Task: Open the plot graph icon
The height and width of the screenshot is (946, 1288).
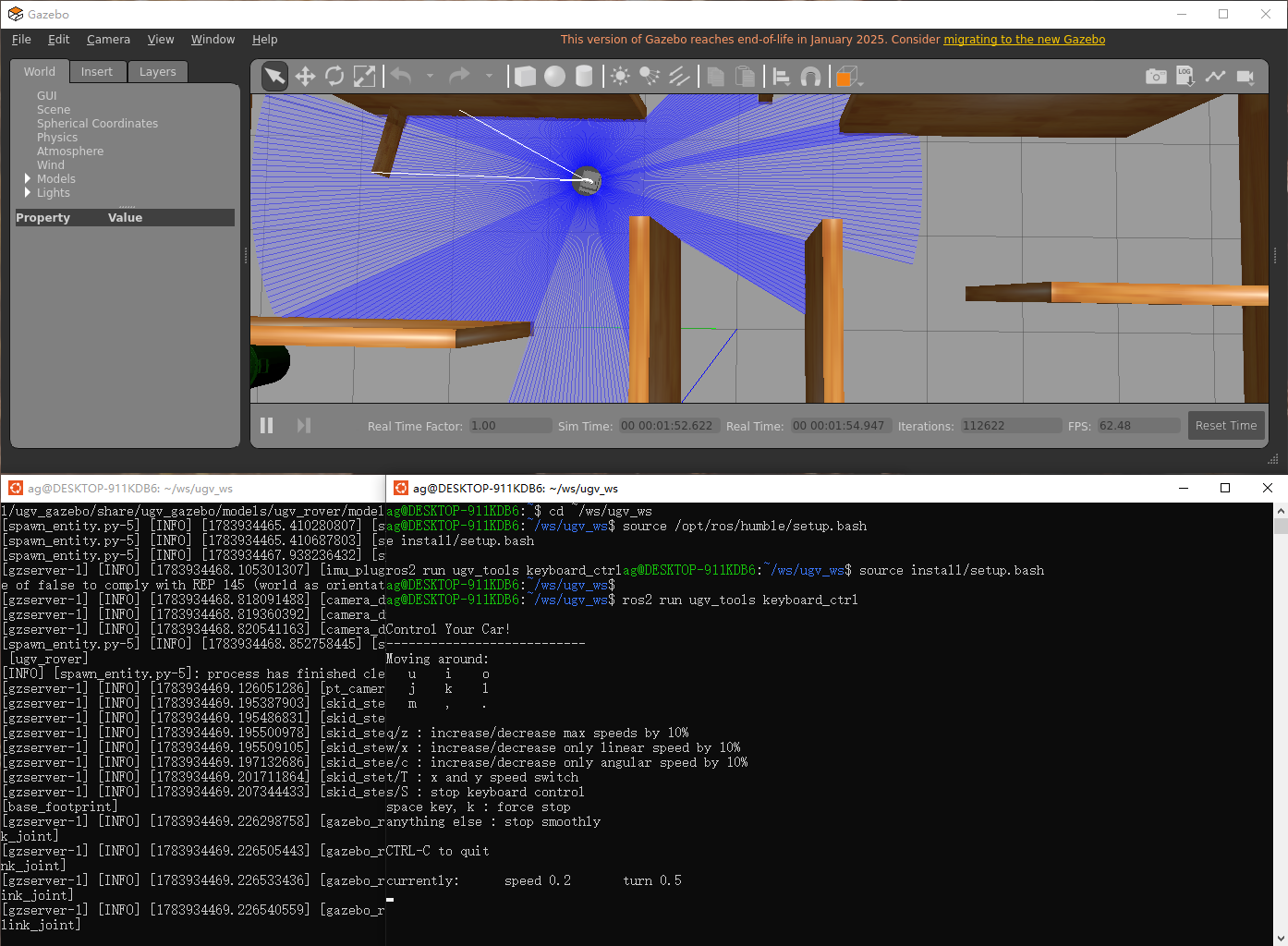Action: tap(1215, 77)
